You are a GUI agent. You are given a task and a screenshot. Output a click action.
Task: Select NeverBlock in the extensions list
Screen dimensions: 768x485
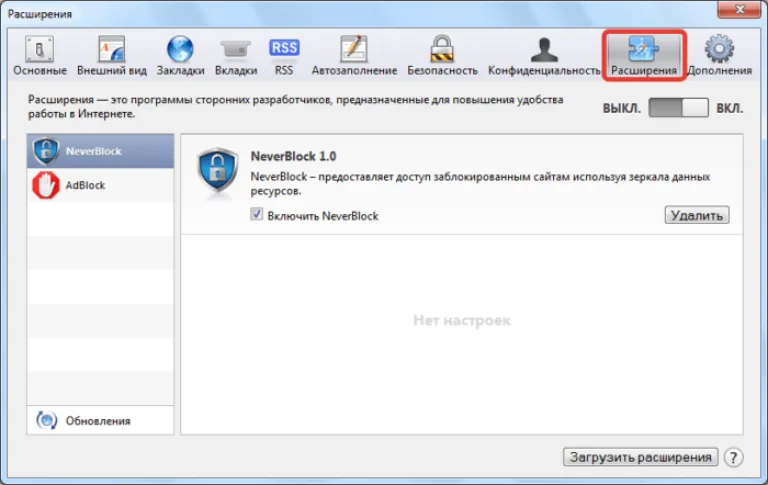[100, 151]
